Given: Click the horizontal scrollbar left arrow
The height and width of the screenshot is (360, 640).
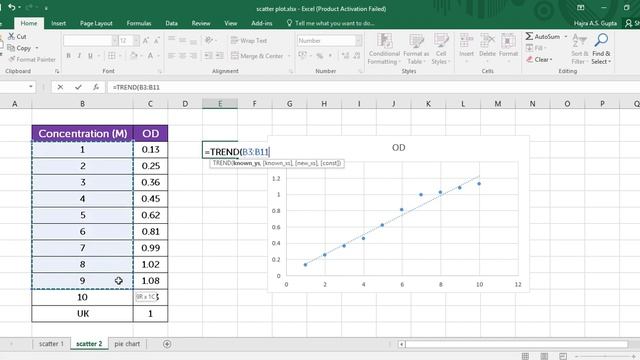Looking at the screenshot, I should coord(402,344).
